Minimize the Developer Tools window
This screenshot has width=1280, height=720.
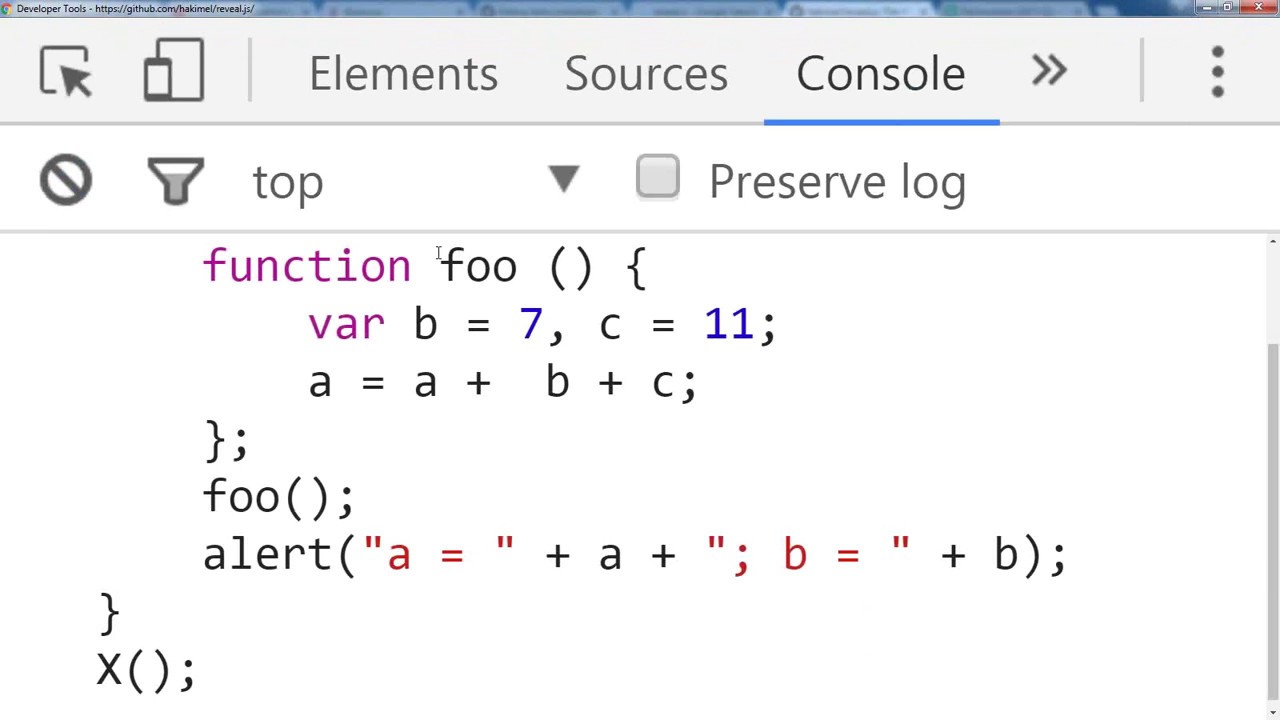[1206, 8]
